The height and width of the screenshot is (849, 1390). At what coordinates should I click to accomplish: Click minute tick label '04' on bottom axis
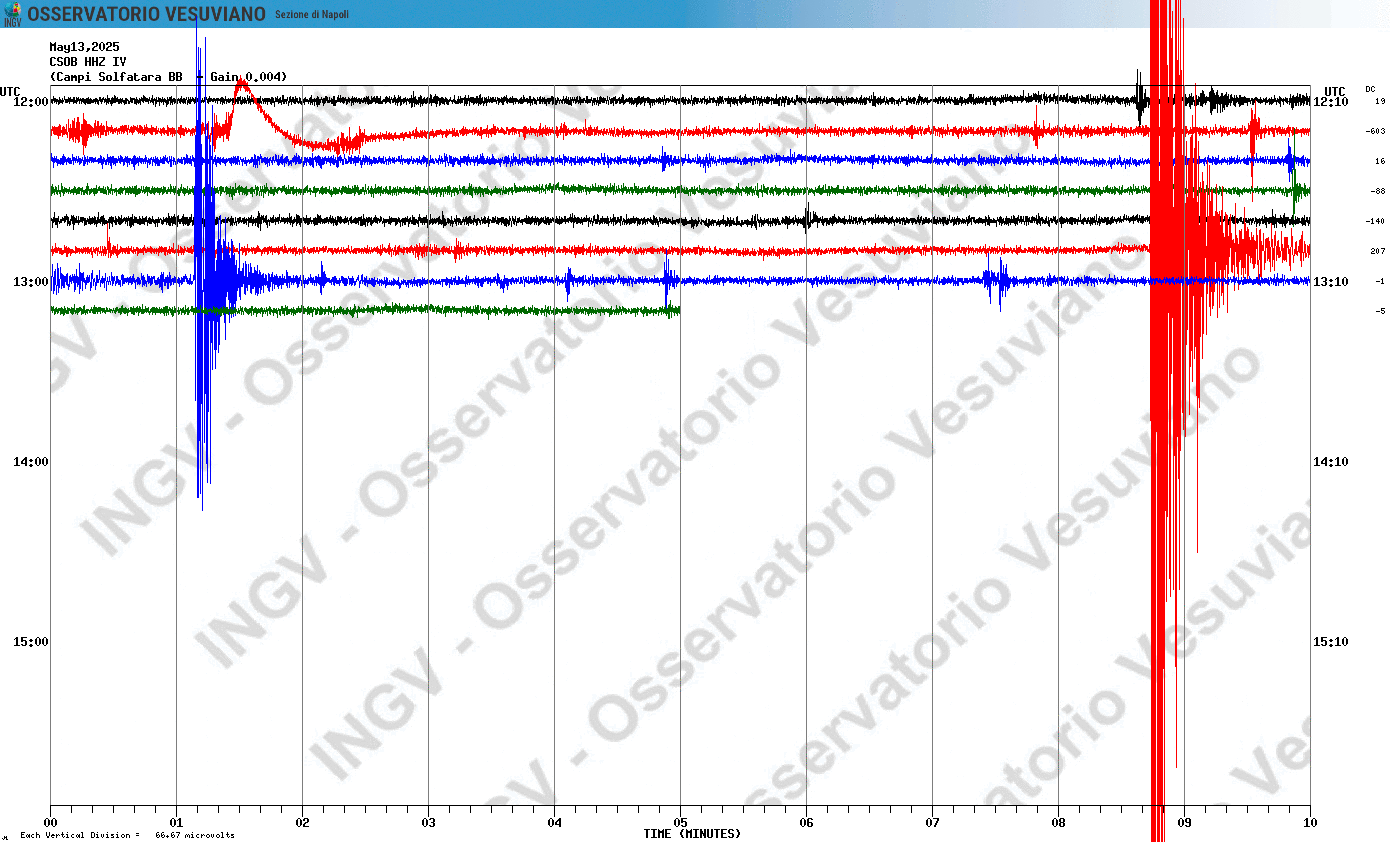555,823
